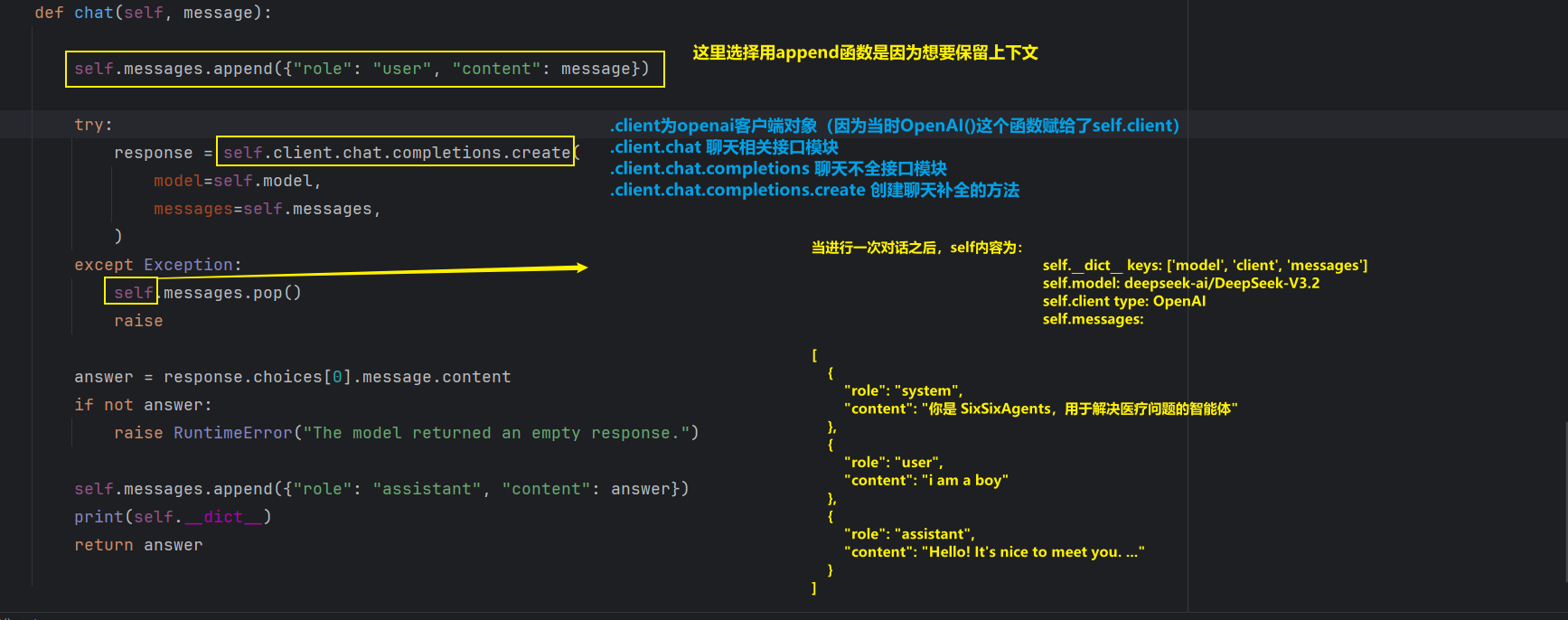Click the 'print(self.__dict__)' line
1568x620 pixels.
[173, 517]
